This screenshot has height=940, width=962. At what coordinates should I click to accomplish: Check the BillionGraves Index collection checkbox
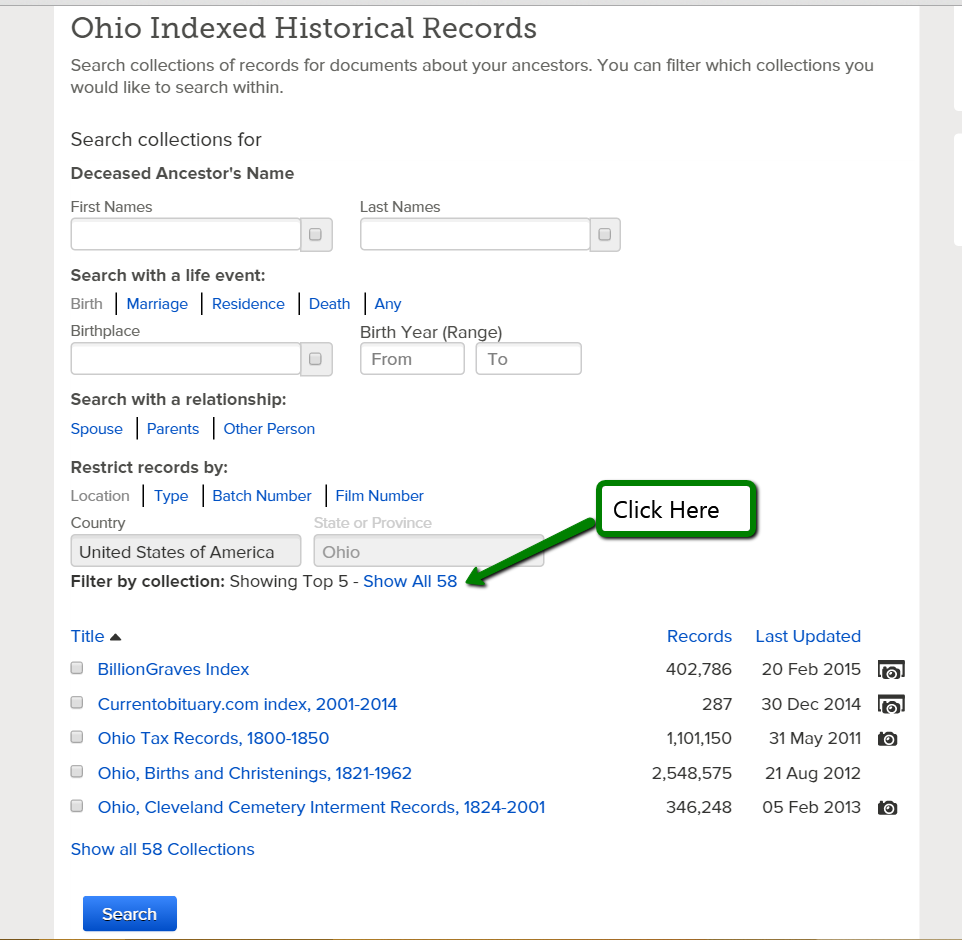coord(76,668)
